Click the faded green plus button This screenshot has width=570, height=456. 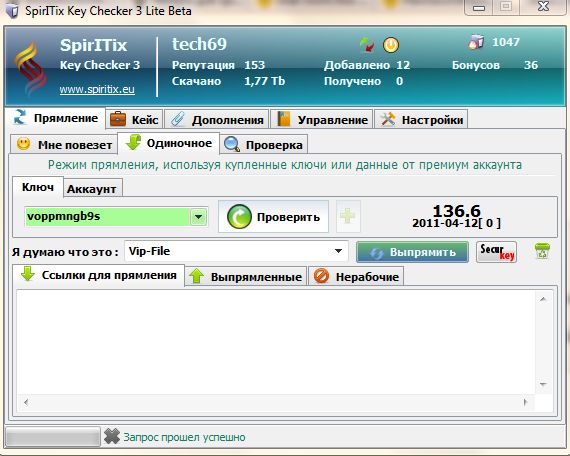(348, 216)
